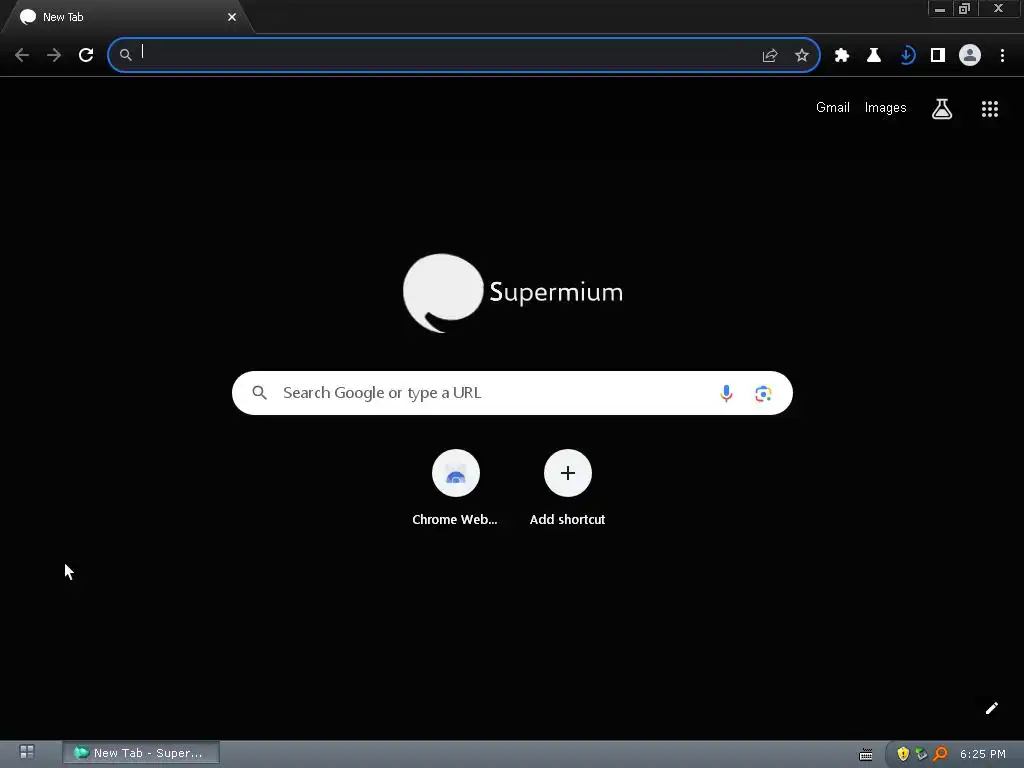This screenshot has width=1024, height=768.
Task: Restore down the browser window
Action: 965,9
